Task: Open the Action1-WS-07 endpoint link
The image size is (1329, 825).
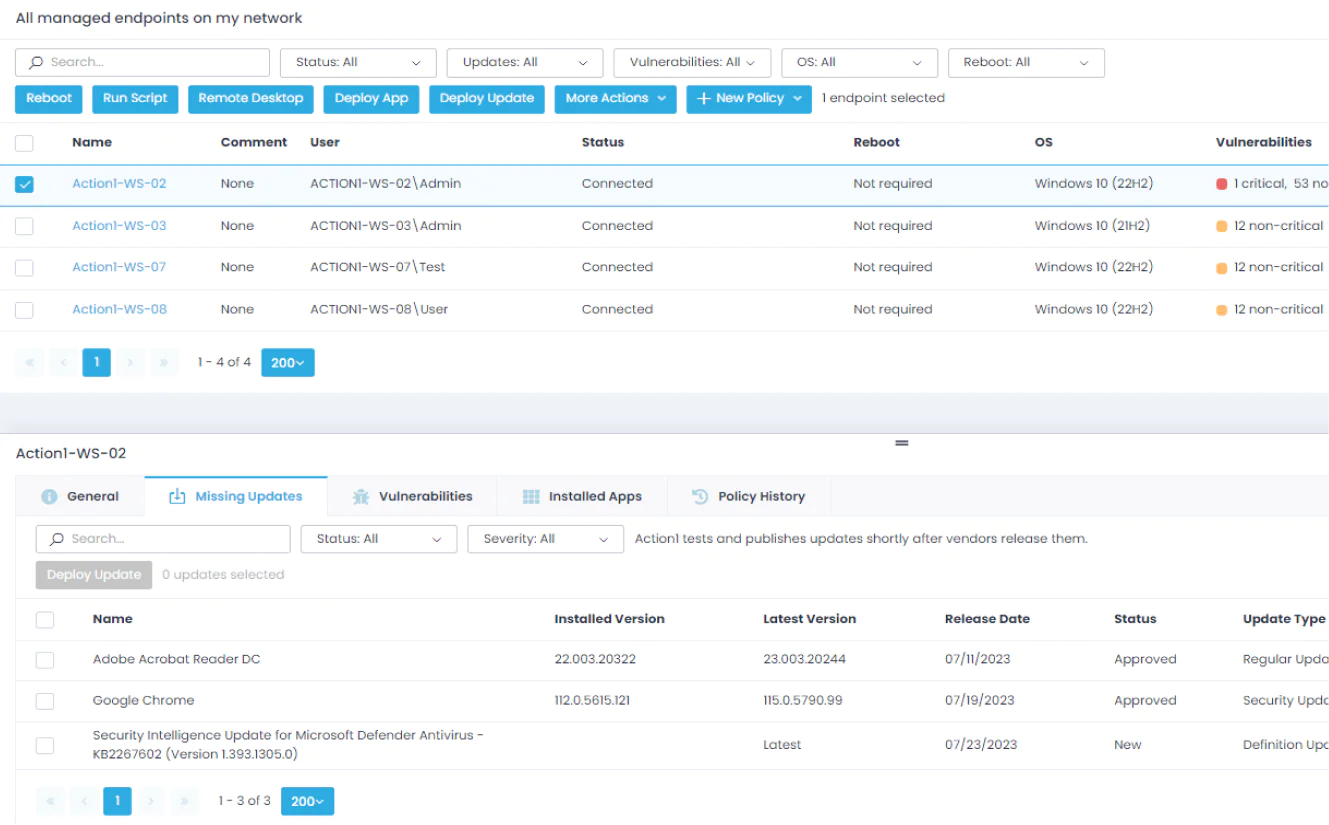Action: click(x=119, y=268)
